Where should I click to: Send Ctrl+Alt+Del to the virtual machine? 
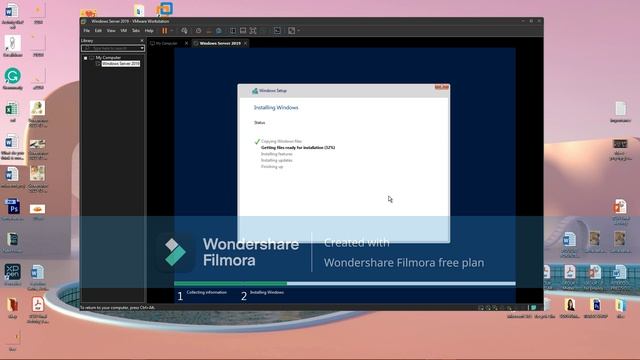click(184, 31)
